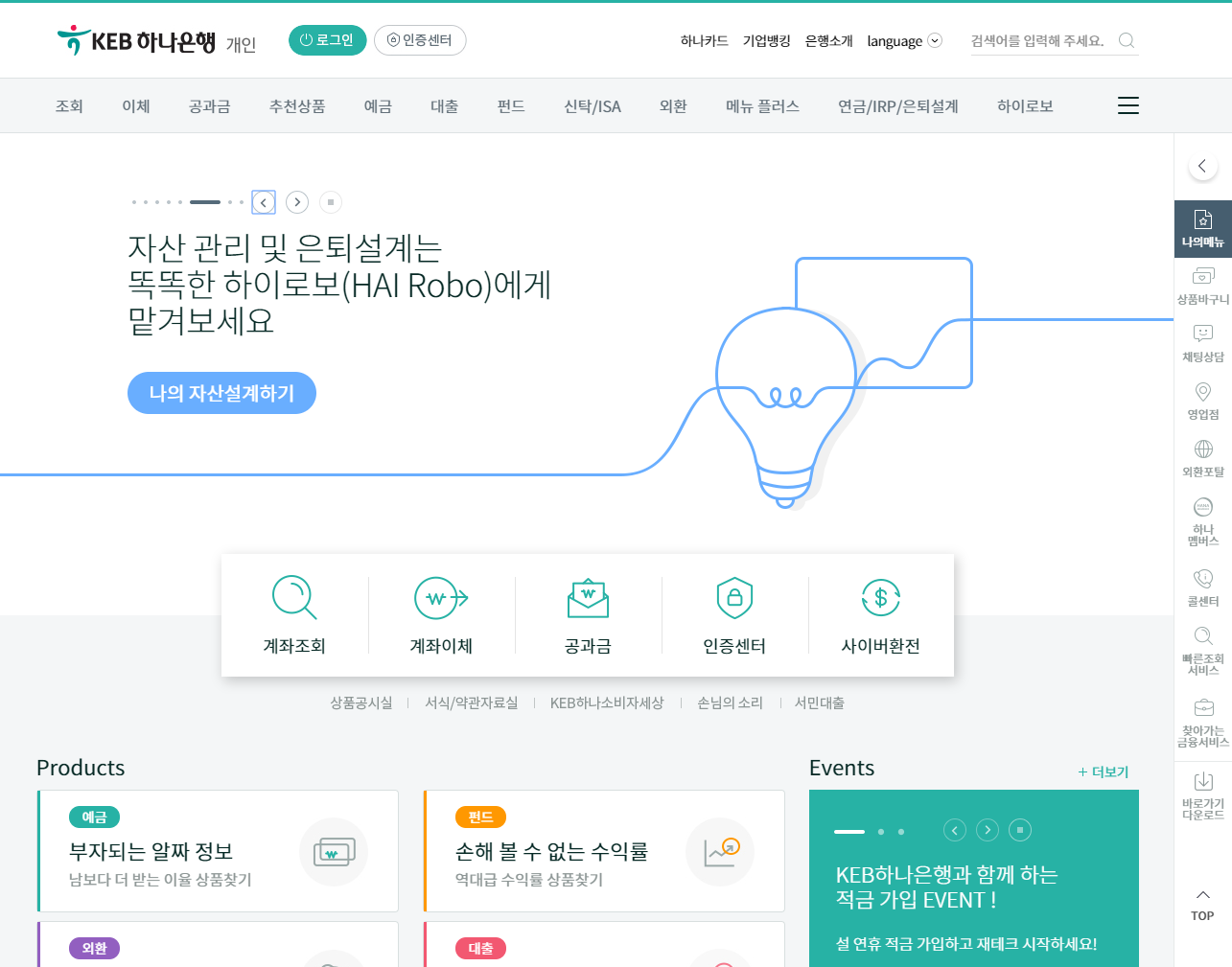Image resolution: width=1232 pixels, height=967 pixels.
Task: Focus the 검색어를 입력해 주세요 search field
Action: [x=1040, y=40]
